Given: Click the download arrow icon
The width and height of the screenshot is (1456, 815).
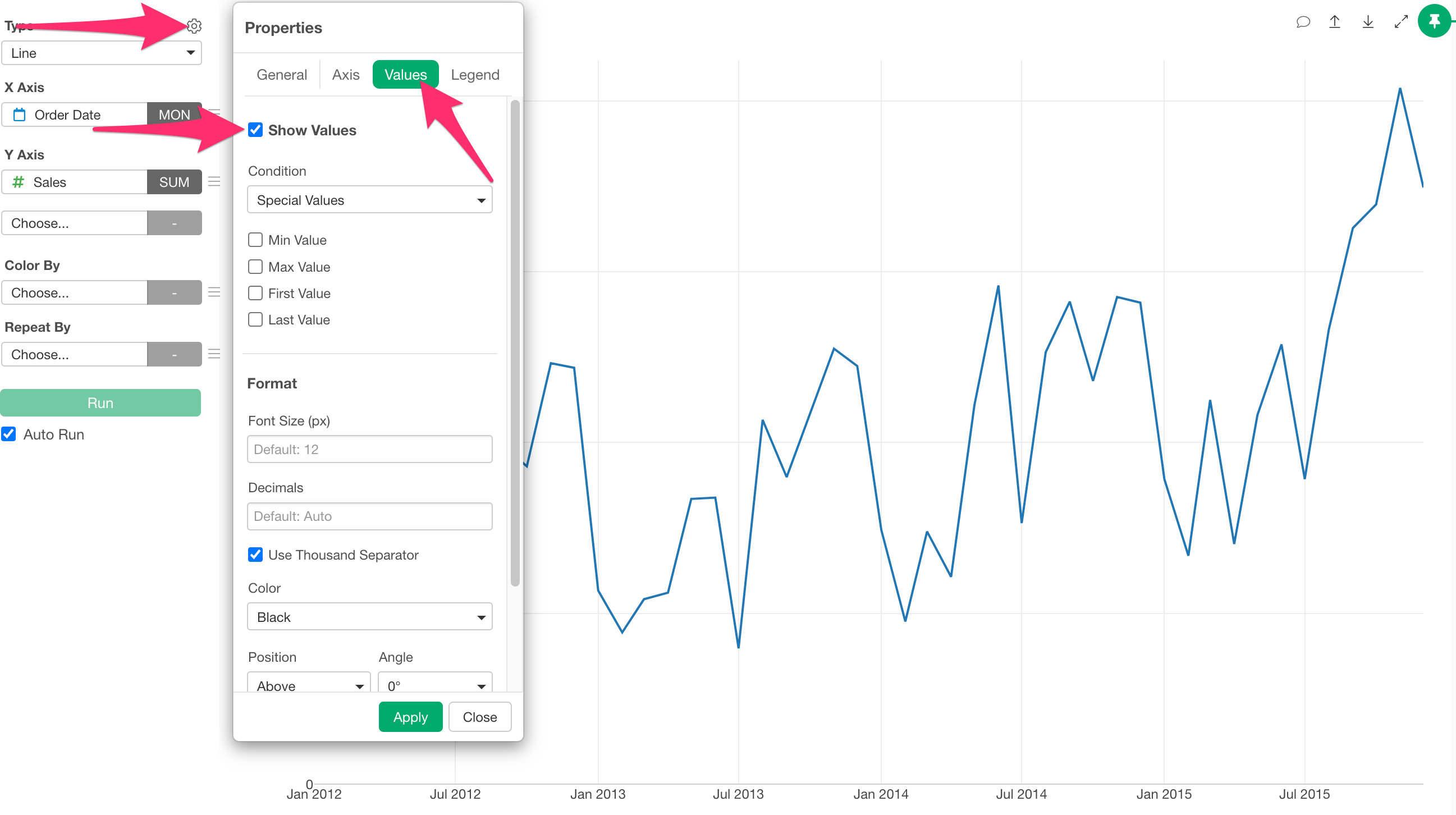Looking at the screenshot, I should pos(1368,22).
